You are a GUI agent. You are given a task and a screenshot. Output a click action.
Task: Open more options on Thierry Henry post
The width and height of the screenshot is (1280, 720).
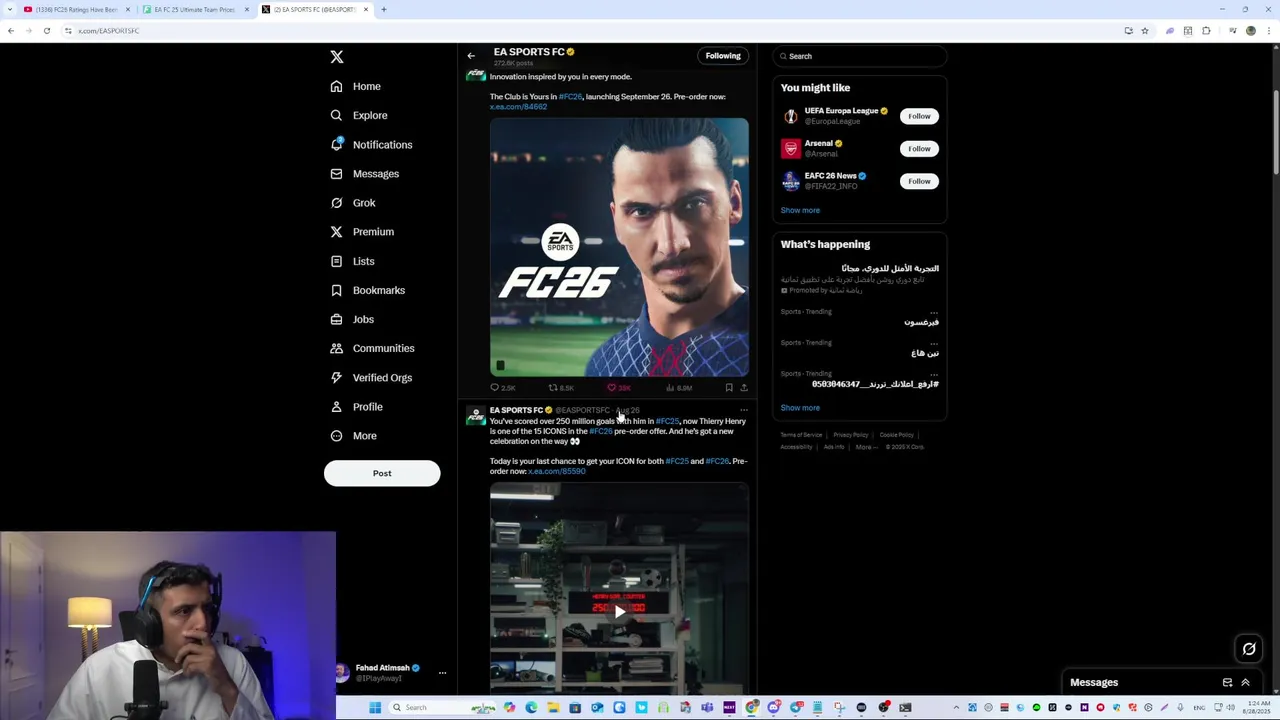pyautogui.click(x=744, y=410)
